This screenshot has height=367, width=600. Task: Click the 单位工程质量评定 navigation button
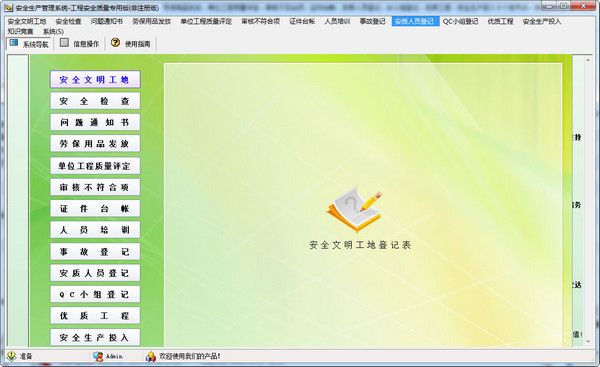click(x=95, y=166)
